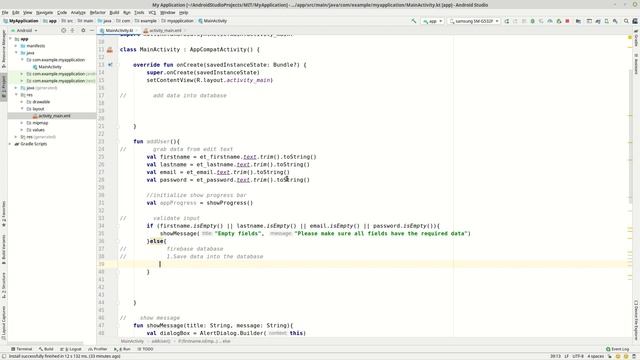This screenshot has height=360, width=640.
Task: Collapse the res folder
Action: click(16, 95)
